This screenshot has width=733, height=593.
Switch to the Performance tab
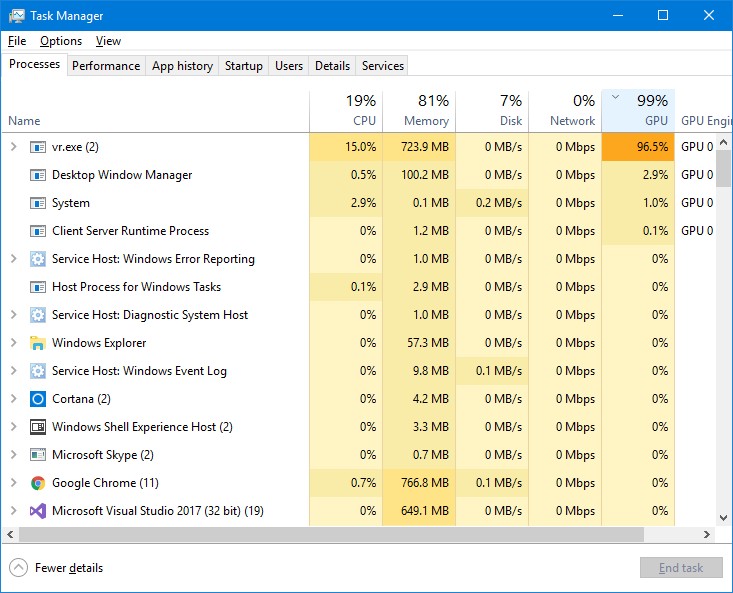[106, 66]
